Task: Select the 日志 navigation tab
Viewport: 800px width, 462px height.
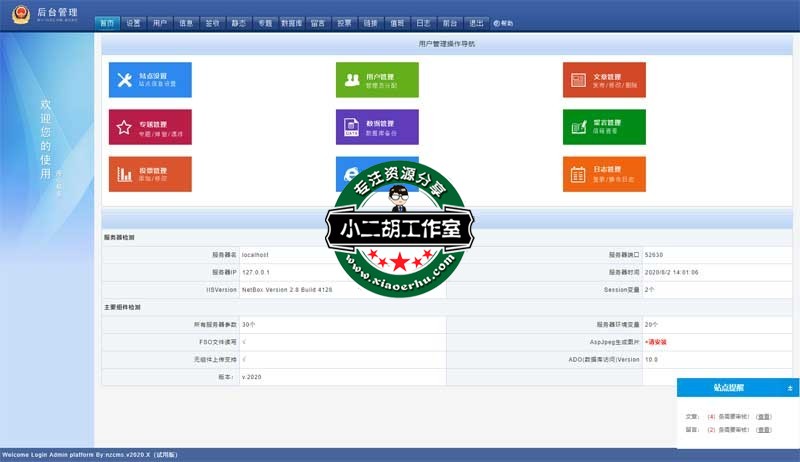Action: click(x=423, y=23)
